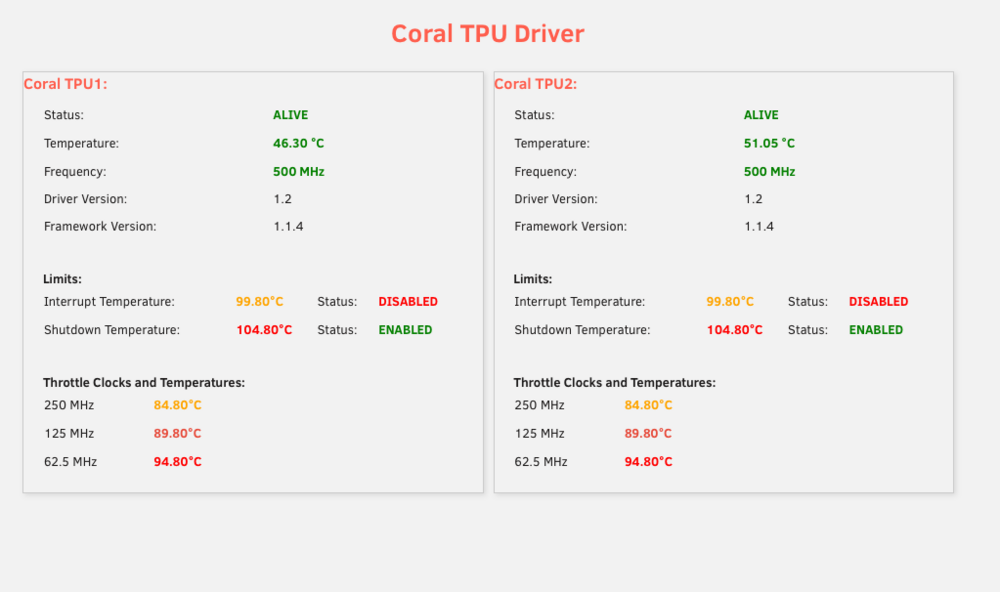Click TPU2 frequency value 500 MHz
Image resolution: width=1000 pixels, height=592 pixels.
click(x=769, y=172)
